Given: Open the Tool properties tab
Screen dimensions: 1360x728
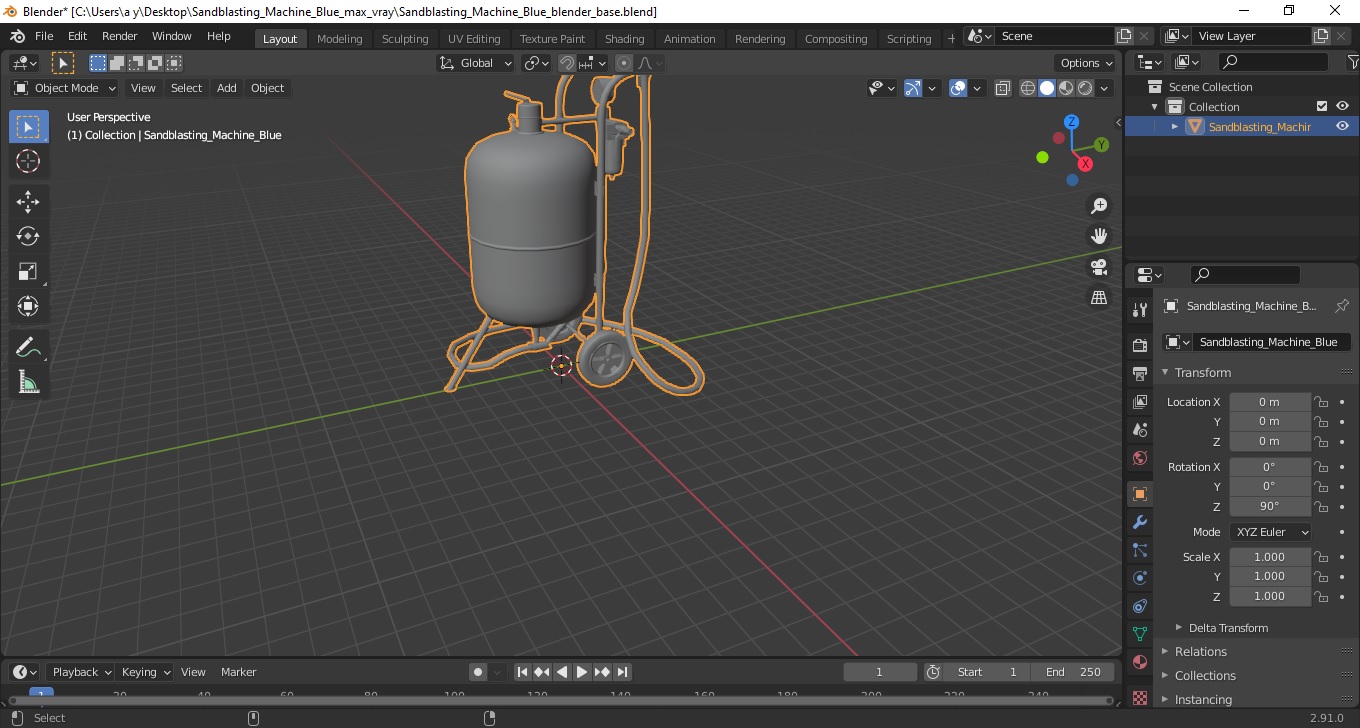Looking at the screenshot, I should tap(1139, 309).
